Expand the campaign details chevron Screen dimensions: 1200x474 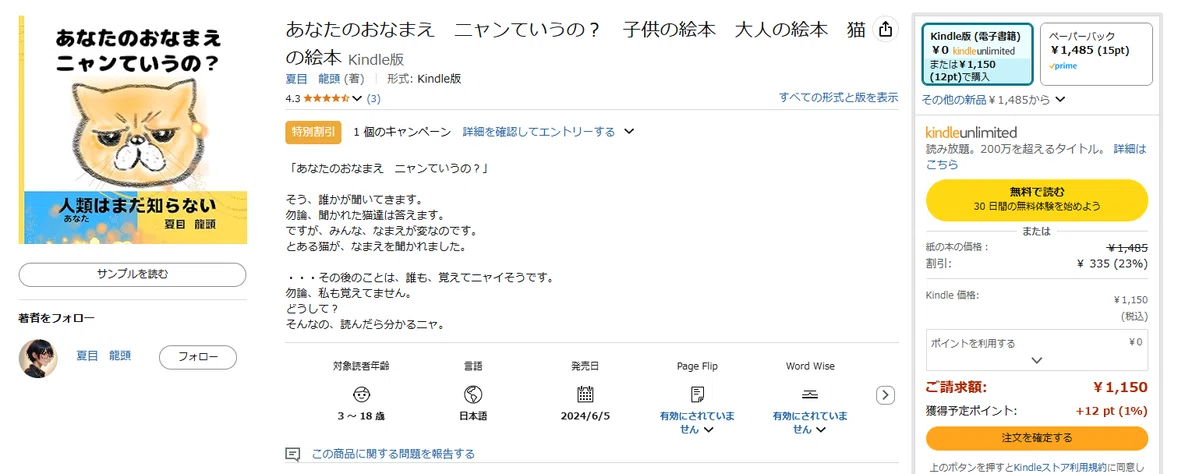click(x=629, y=132)
